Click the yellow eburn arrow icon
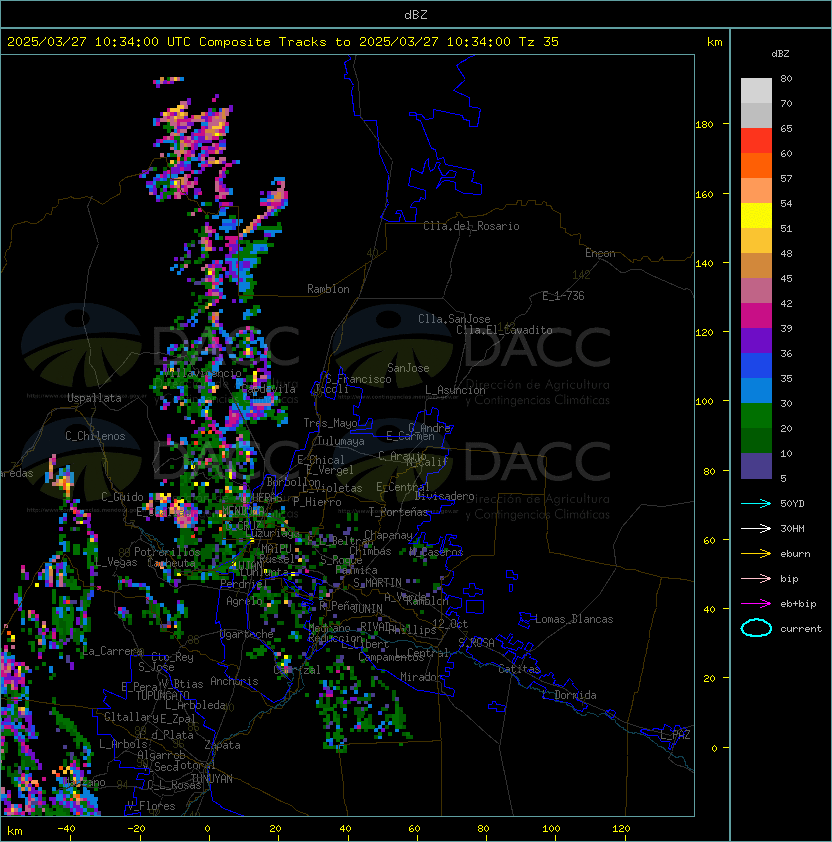This screenshot has width=832, height=842. tap(756, 554)
